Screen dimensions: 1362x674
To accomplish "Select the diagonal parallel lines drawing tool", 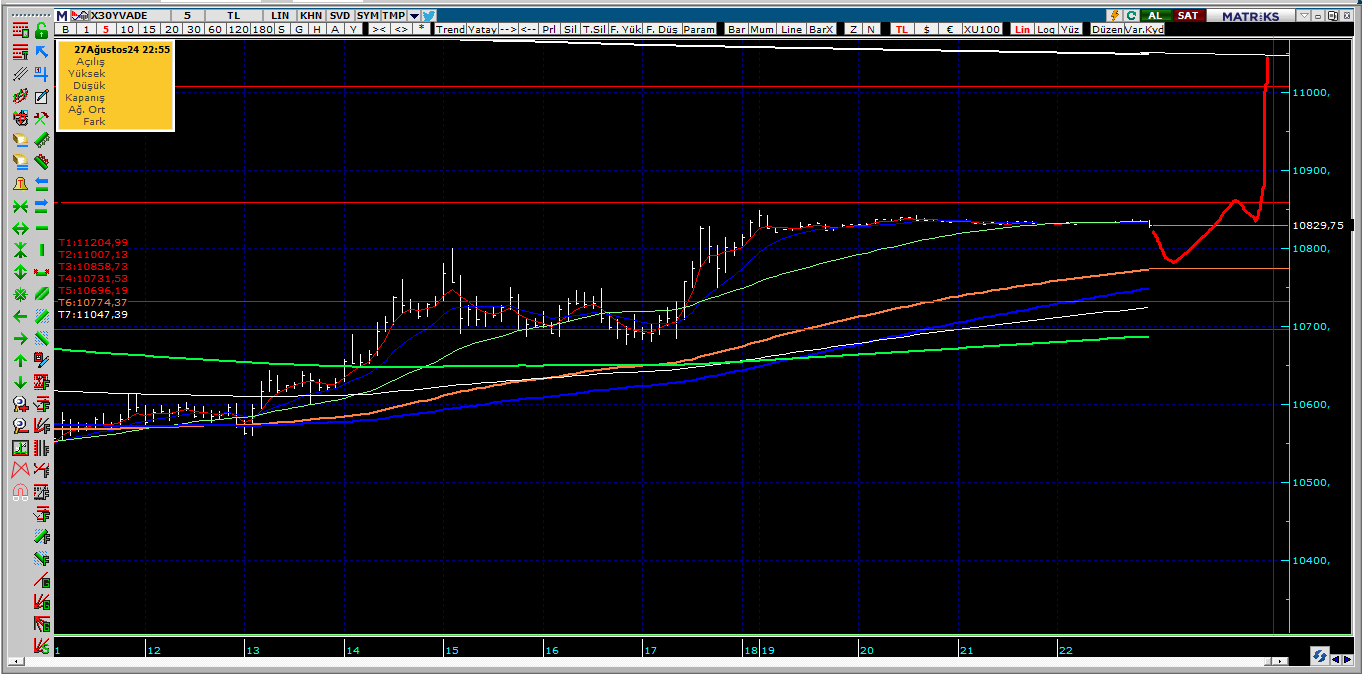I will coord(20,74).
